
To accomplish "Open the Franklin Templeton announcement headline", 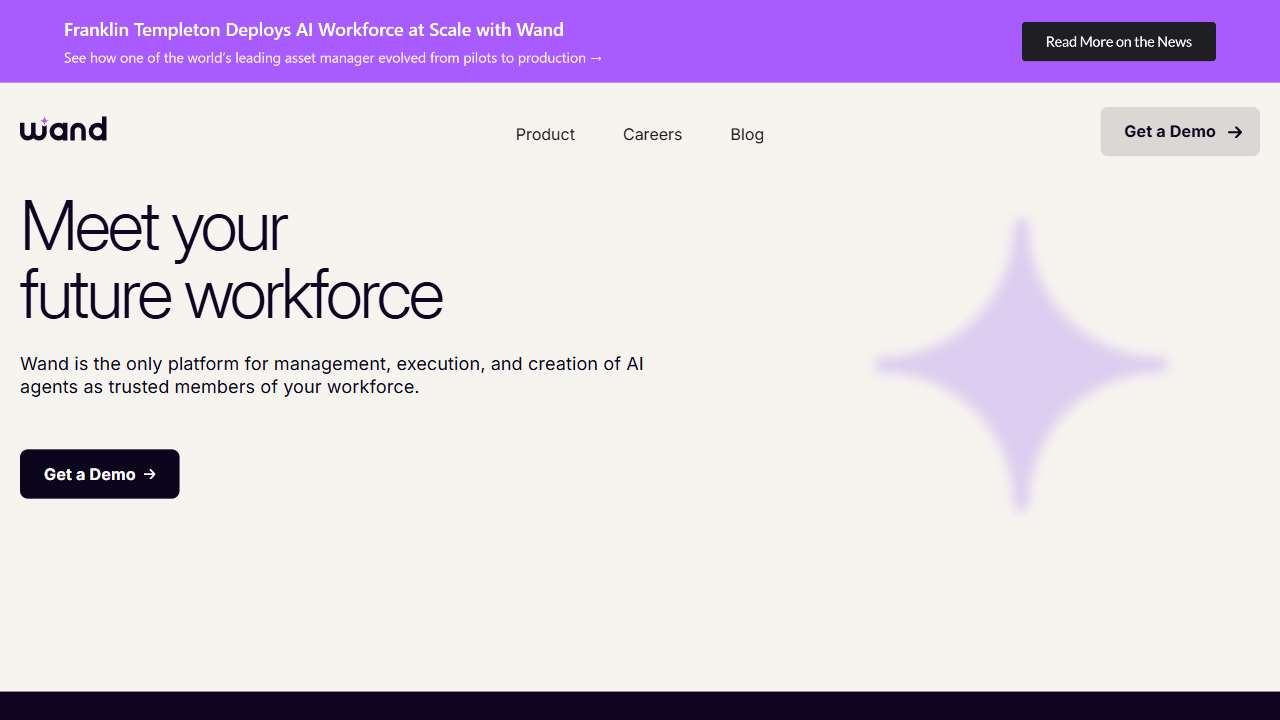I will 314,29.
